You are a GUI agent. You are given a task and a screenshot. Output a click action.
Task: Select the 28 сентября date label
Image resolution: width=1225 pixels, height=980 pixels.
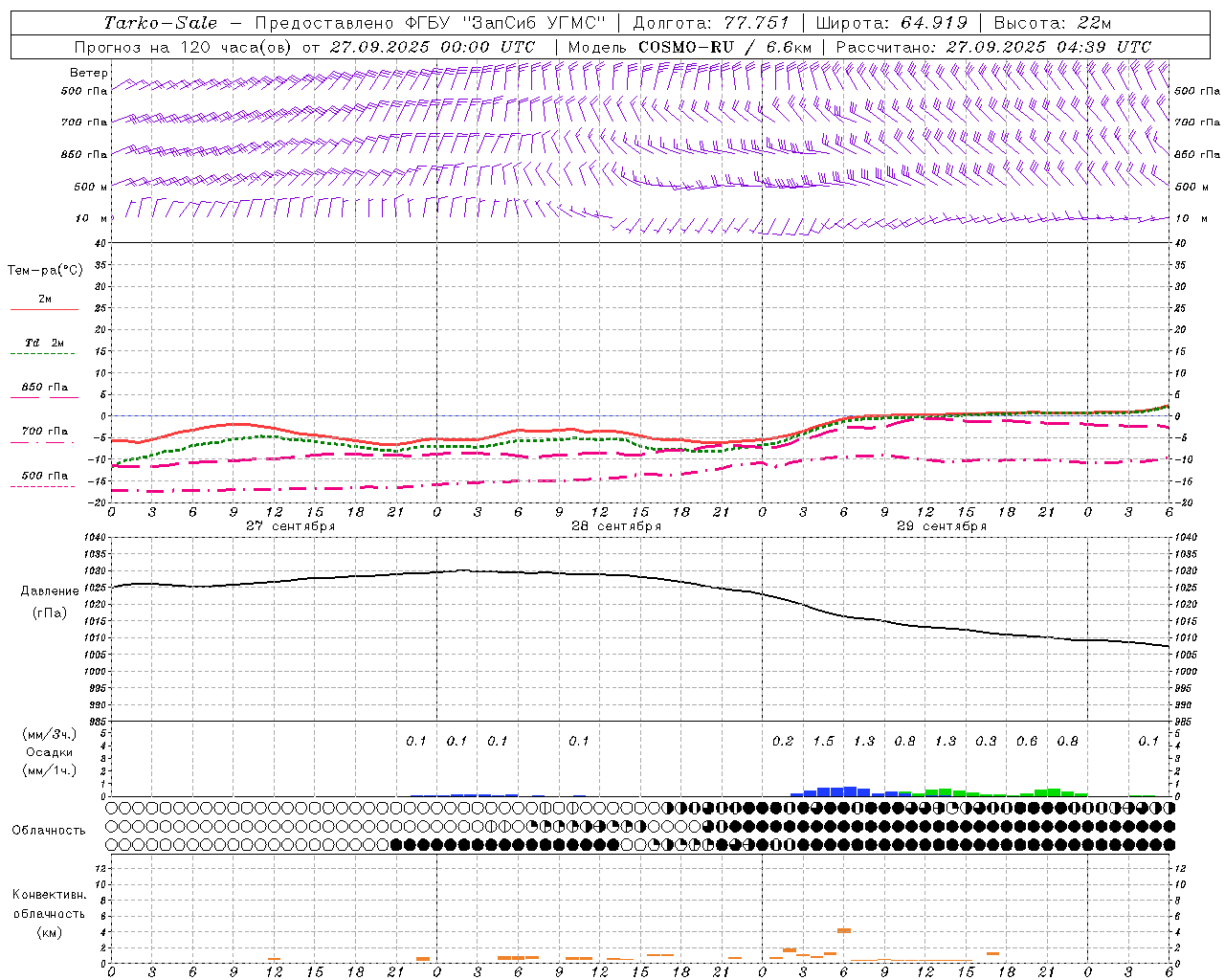[615, 526]
